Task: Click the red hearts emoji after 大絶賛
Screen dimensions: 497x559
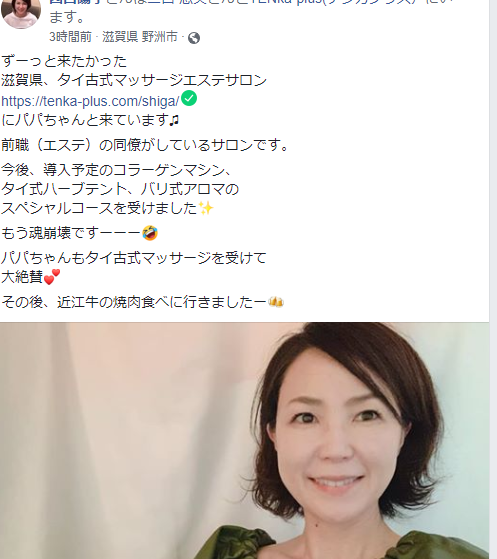Action: pos(52,277)
